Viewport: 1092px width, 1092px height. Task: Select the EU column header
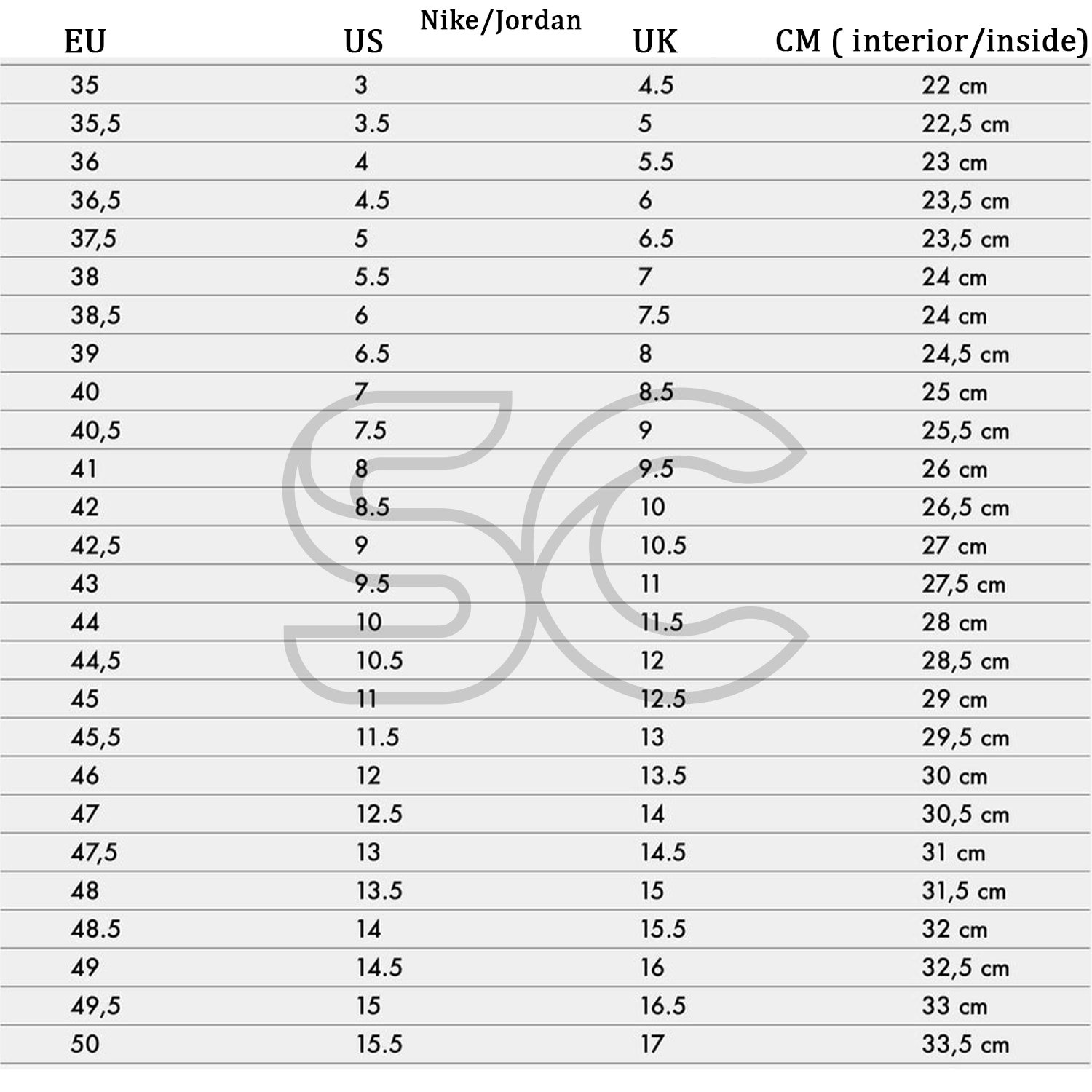84,41
